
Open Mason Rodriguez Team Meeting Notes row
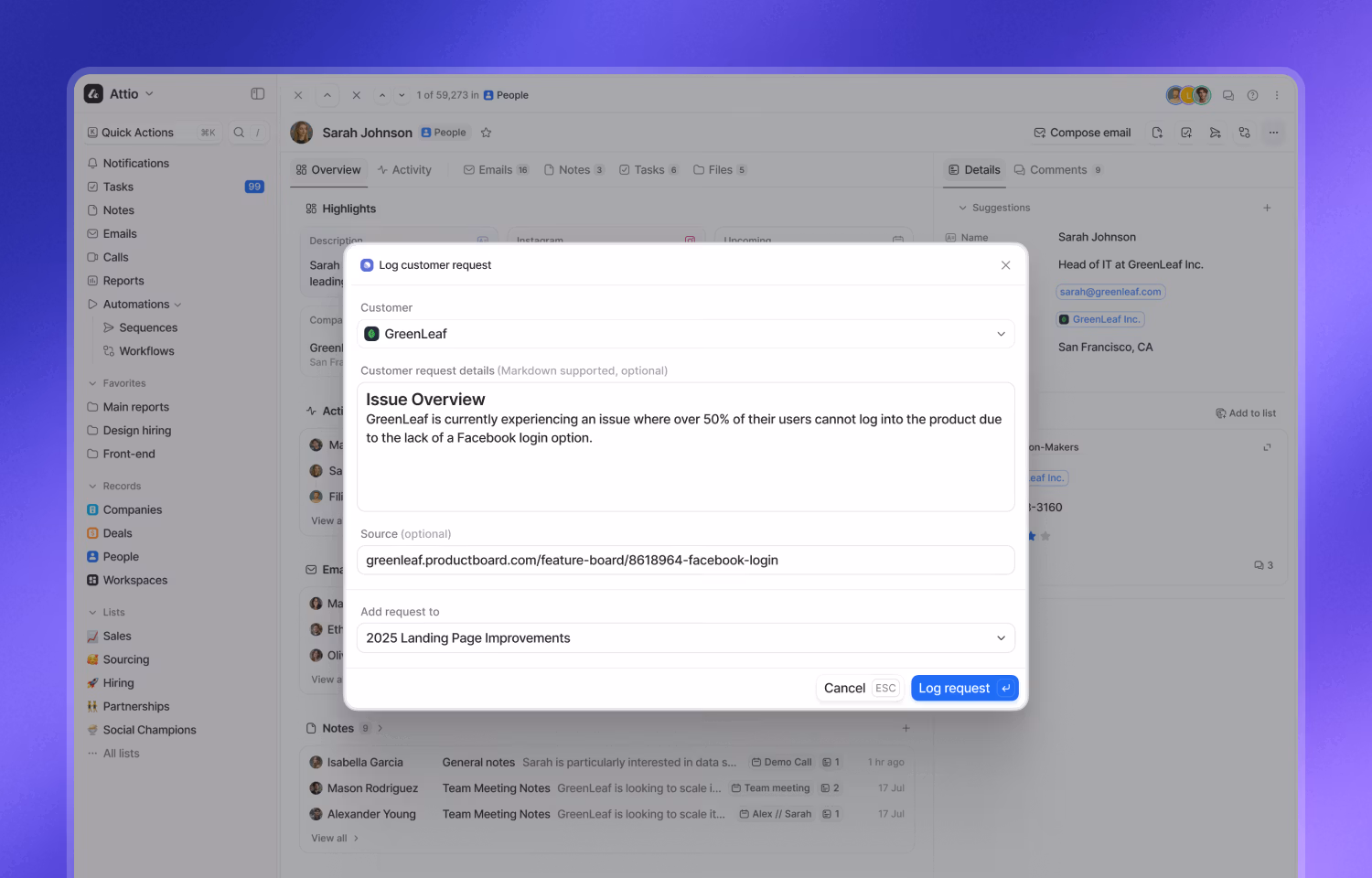click(x=606, y=788)
